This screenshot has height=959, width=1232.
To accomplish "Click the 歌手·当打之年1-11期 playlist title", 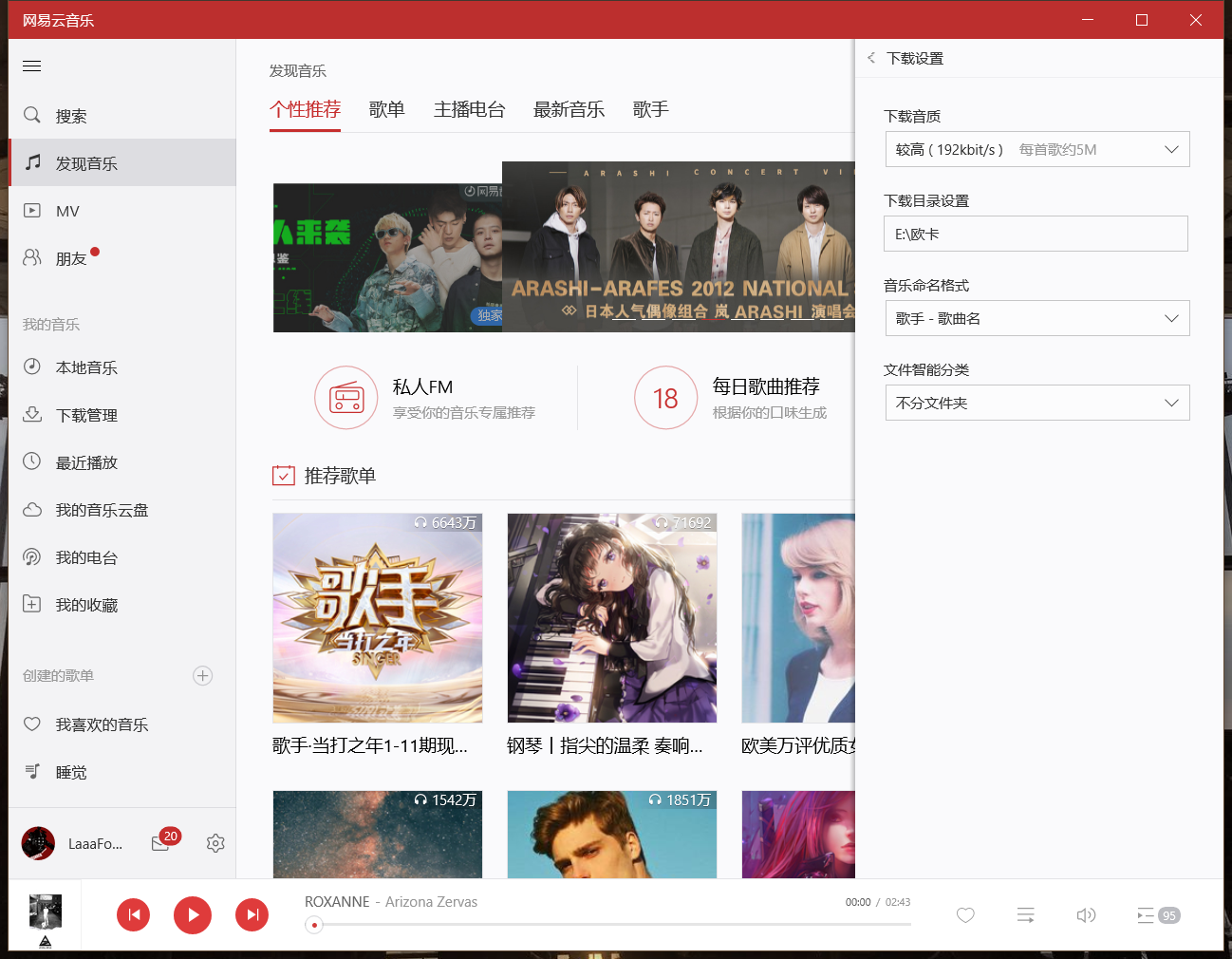I will 370,746.
